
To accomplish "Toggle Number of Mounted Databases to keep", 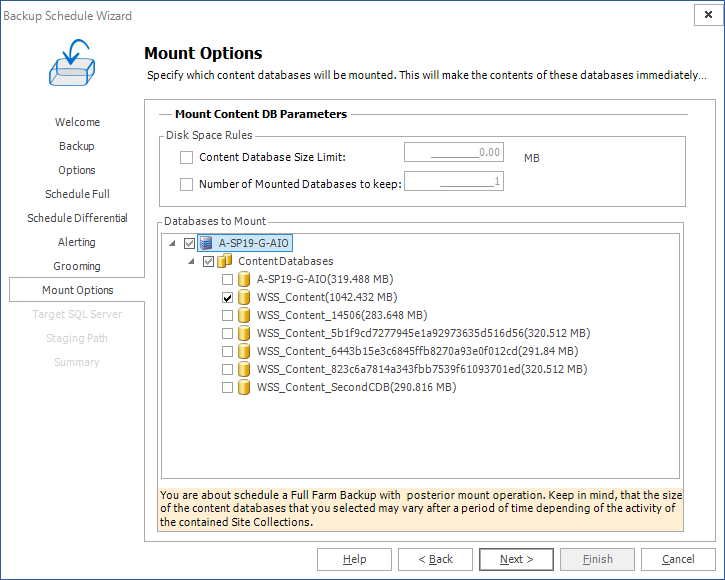I will coord(186,183).
